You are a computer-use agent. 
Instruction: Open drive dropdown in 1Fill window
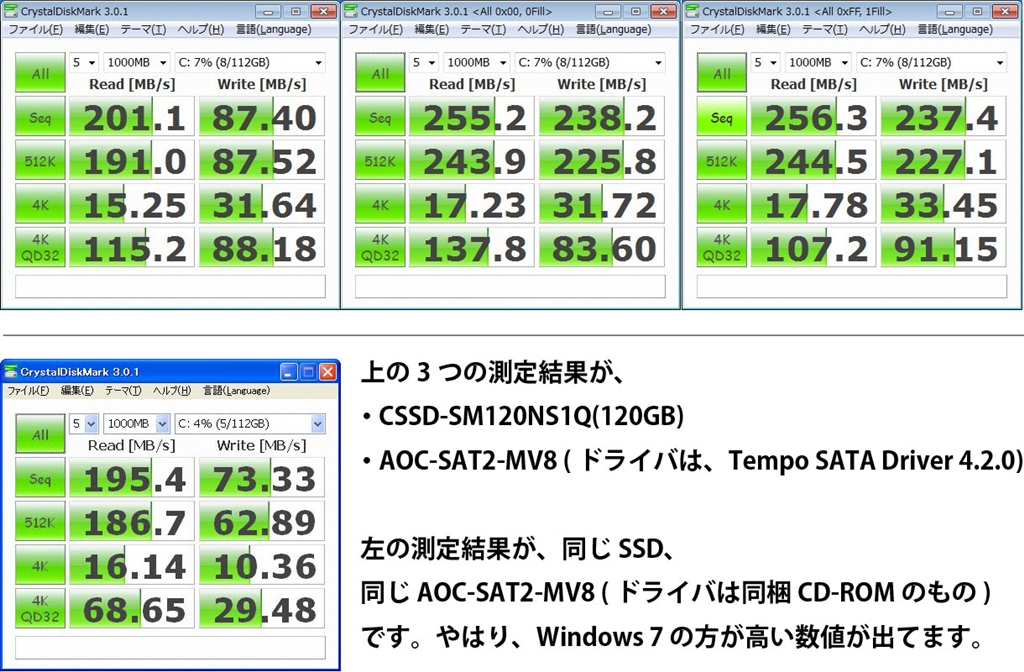pyautogui.click(x=931, y=63)
